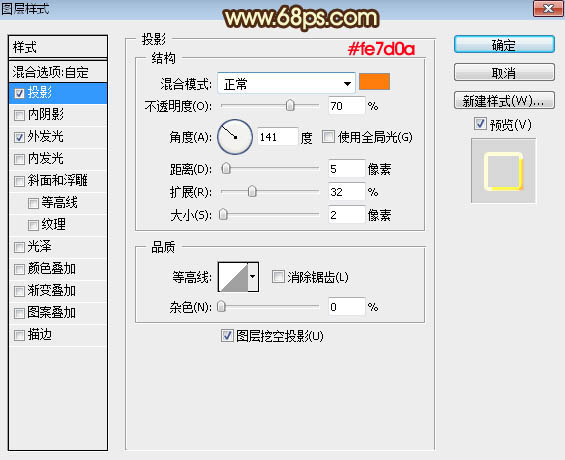Enable the 图案叠加 pattern overlay checkbox

19,313
